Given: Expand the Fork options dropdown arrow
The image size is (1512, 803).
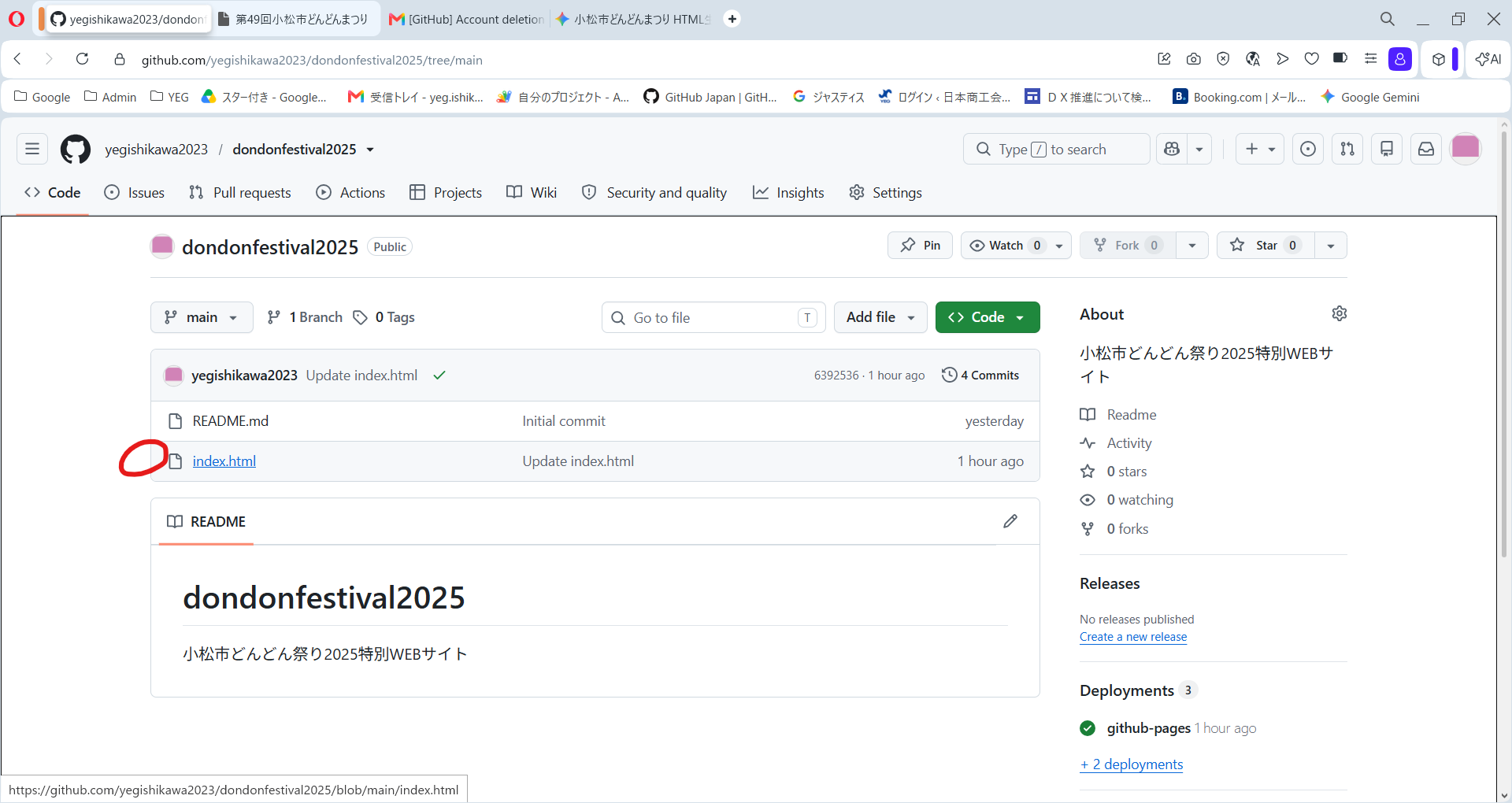Looking at the screenshot, I should (1192, 246).
